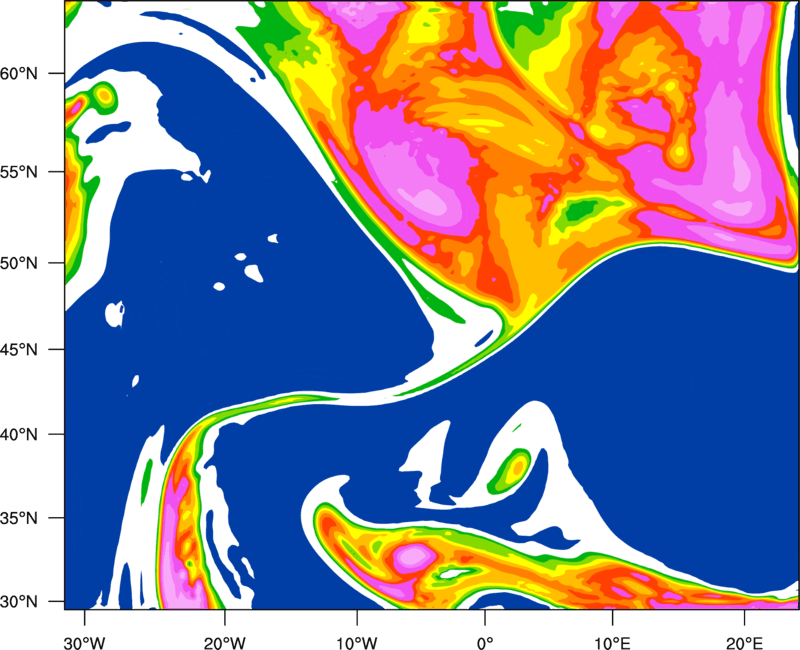Click the 10°W longitude label

click(357, 643)
